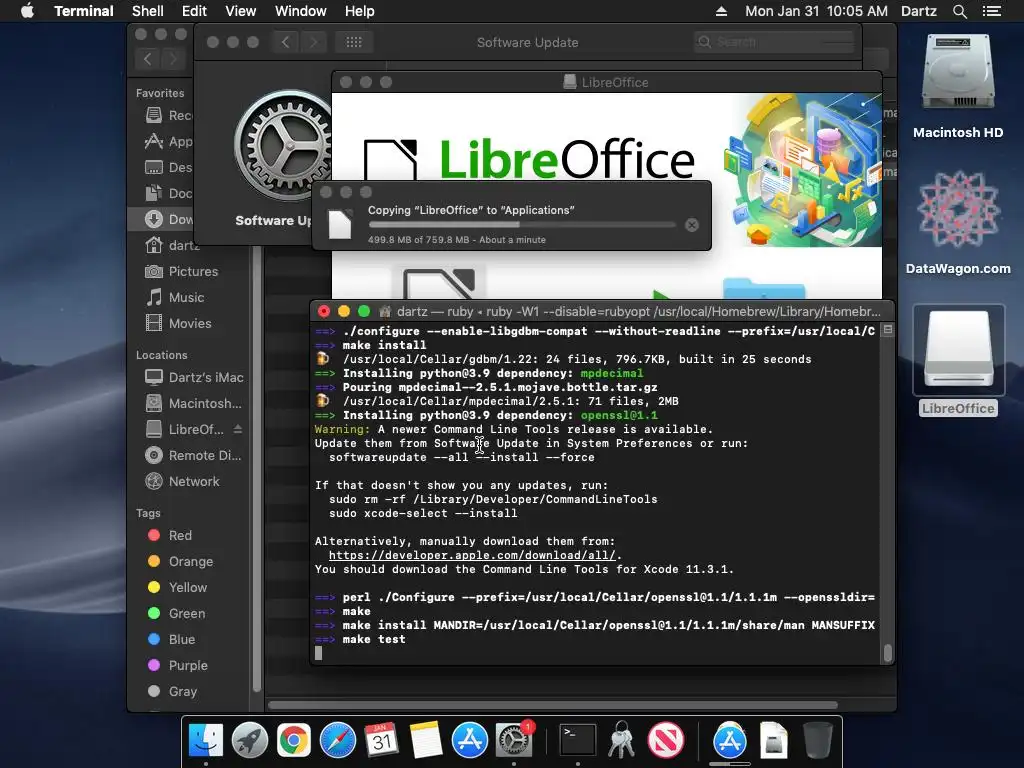Image resolution: width=1024 pixels, height=768 pixels.
Task: Open the Help menu
Action: pyautogui.click(x=360, y=11)
